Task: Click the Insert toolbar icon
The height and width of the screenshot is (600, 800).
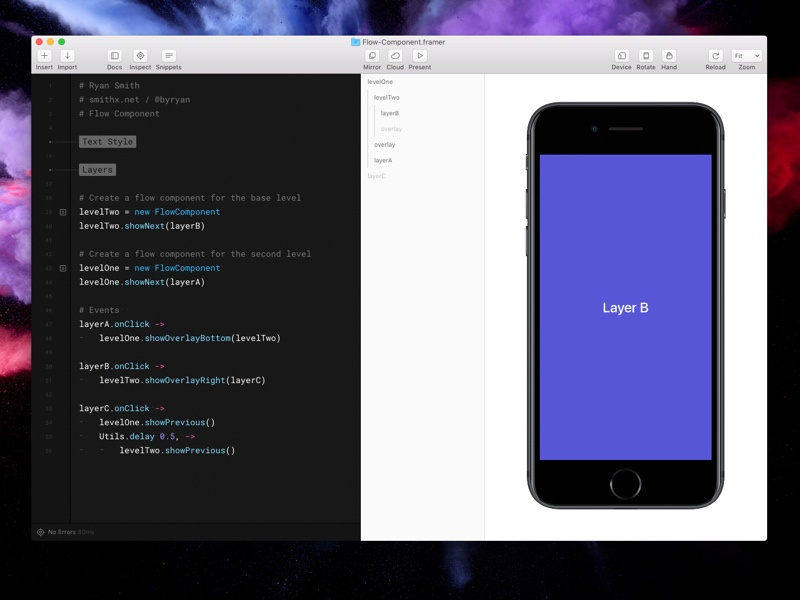Action: (x=44, y=56)
